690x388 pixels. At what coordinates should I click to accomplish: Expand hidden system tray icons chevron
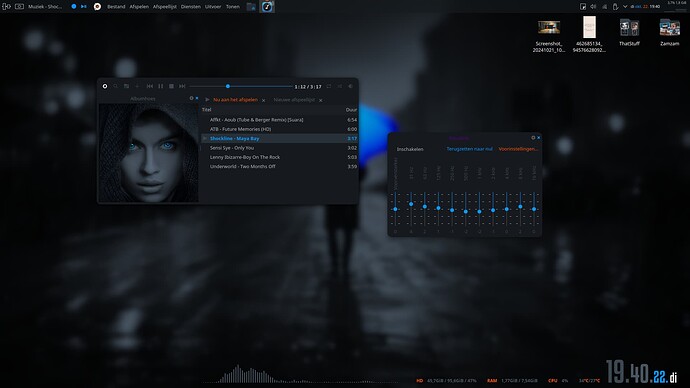625,7
